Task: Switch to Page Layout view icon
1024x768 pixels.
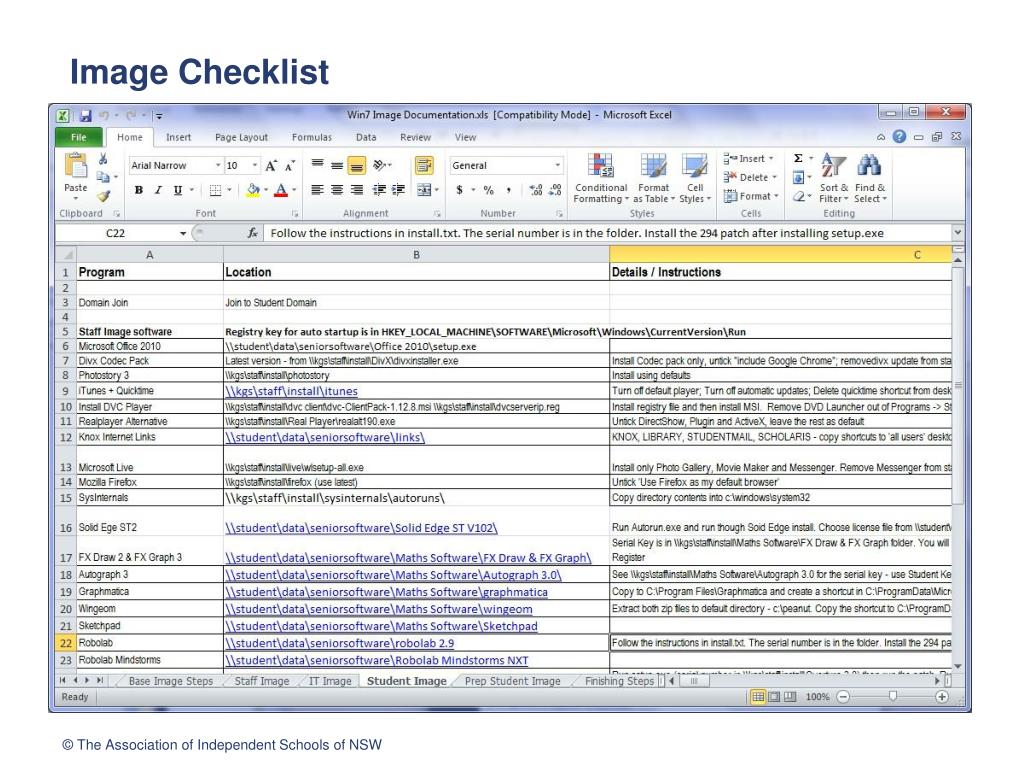Action: (774, 697)
